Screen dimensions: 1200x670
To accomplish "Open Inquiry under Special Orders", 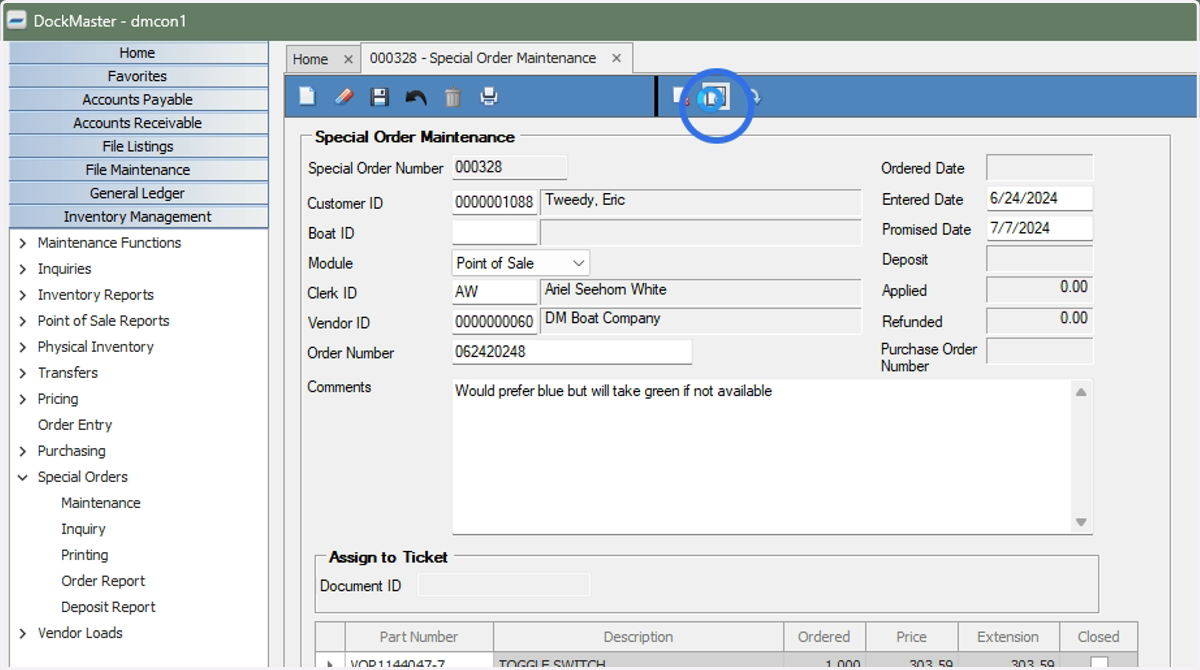I will (83, 529).
